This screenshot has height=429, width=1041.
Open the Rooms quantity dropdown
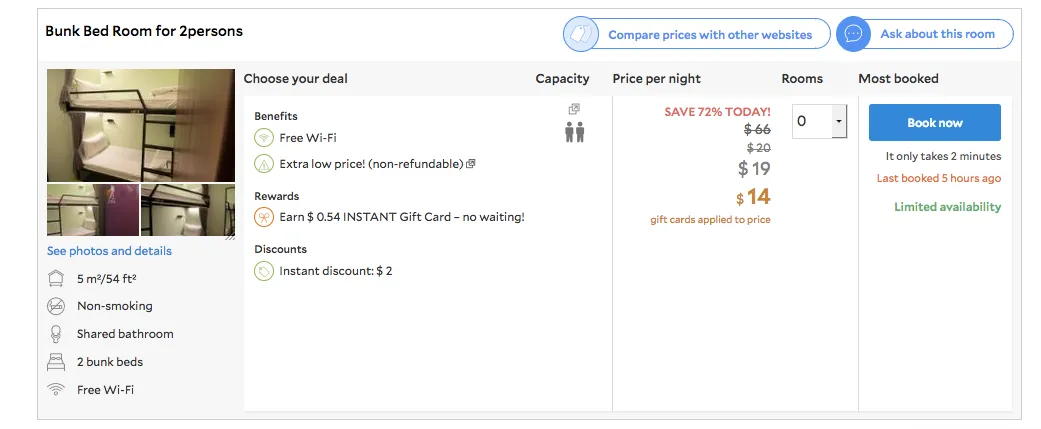click(x=819, y=122)
